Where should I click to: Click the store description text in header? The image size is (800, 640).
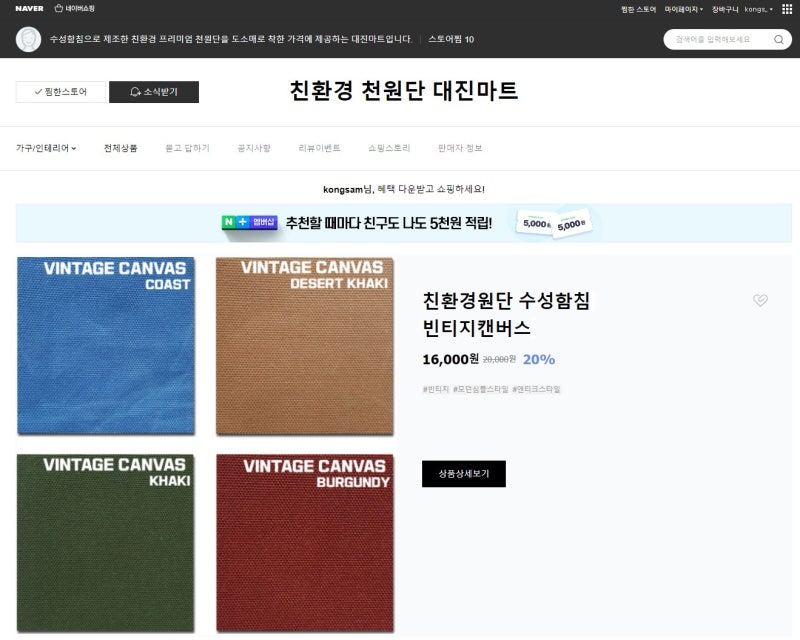point(231,39)
